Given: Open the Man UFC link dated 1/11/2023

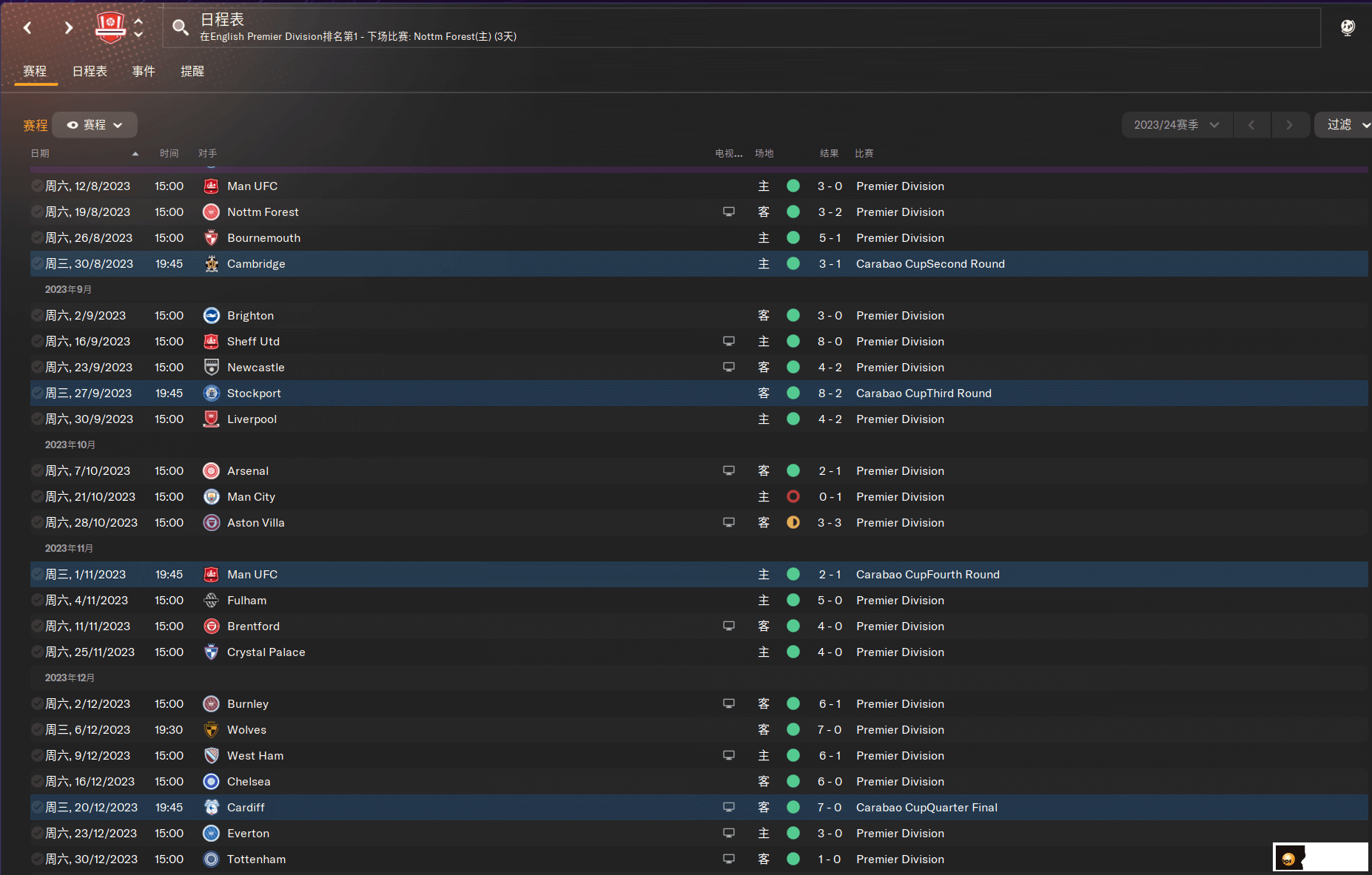Looking at the screenshot, I should (x=252, y=575).
